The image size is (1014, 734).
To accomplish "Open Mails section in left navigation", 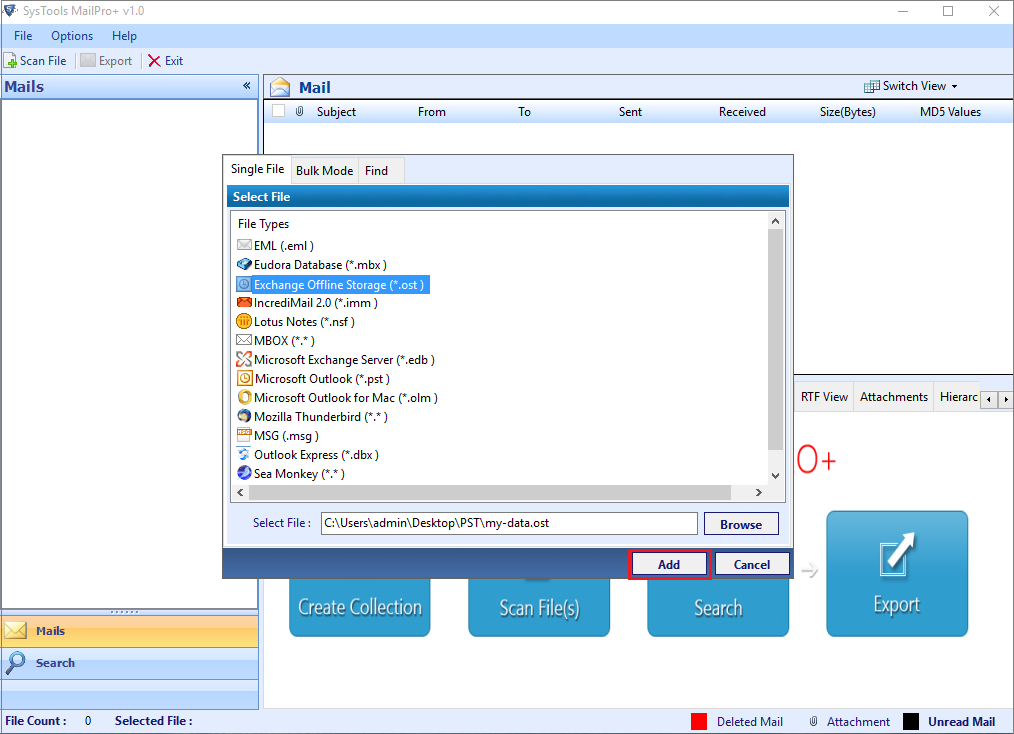I will 129,631.
